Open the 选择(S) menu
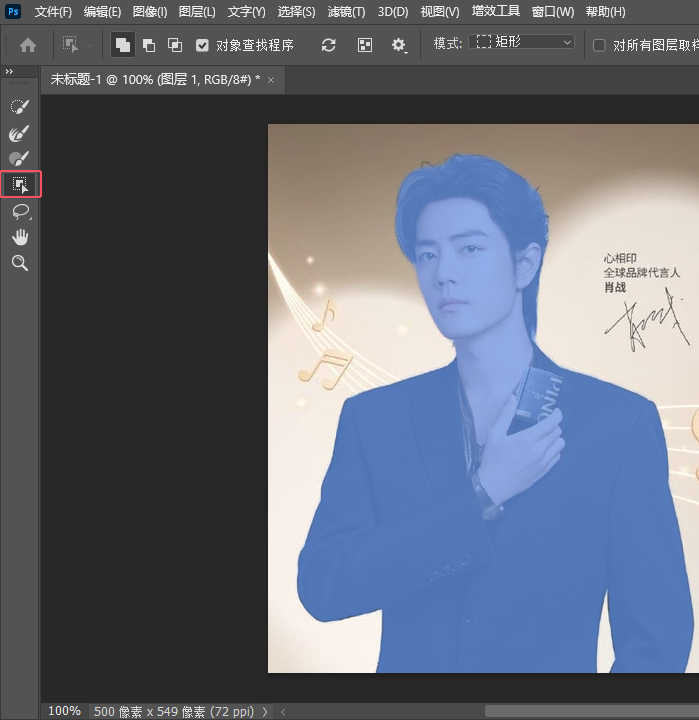 point(296,11)
